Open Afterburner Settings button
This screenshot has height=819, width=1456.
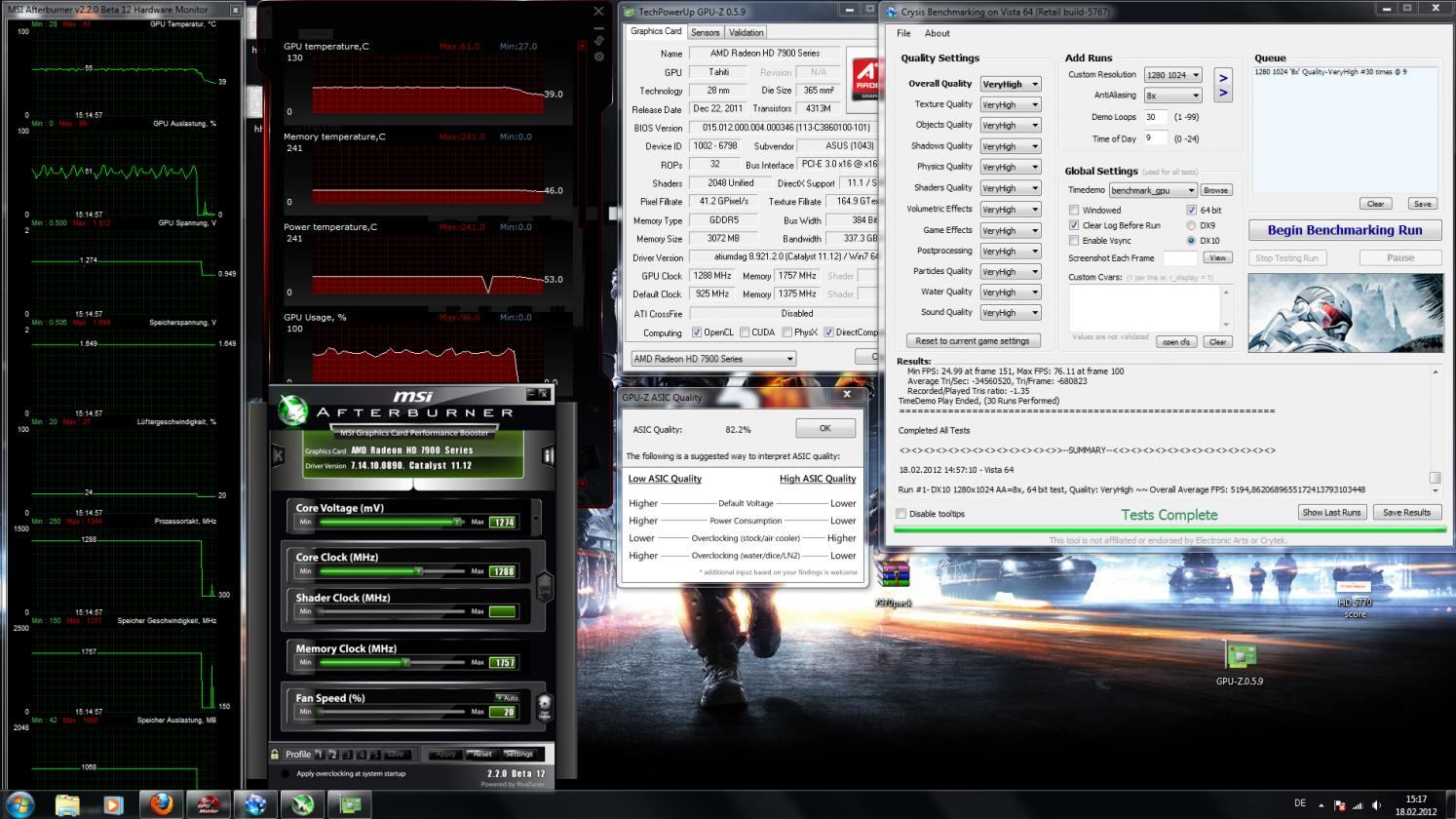pos(518,754)
